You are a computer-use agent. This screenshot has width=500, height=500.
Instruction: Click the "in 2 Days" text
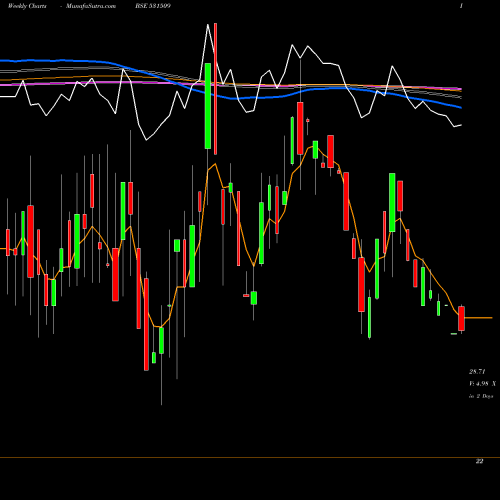(481, 396)
